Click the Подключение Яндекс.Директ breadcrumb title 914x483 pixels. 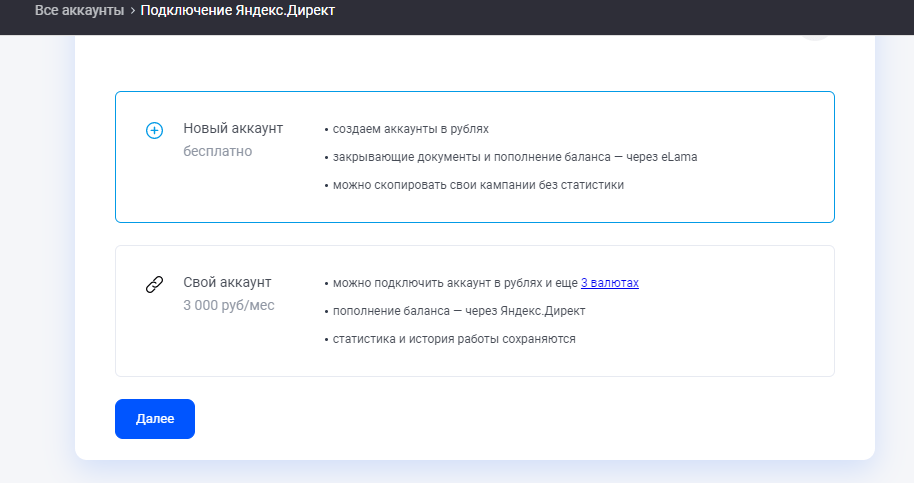[x=238, y=11]
